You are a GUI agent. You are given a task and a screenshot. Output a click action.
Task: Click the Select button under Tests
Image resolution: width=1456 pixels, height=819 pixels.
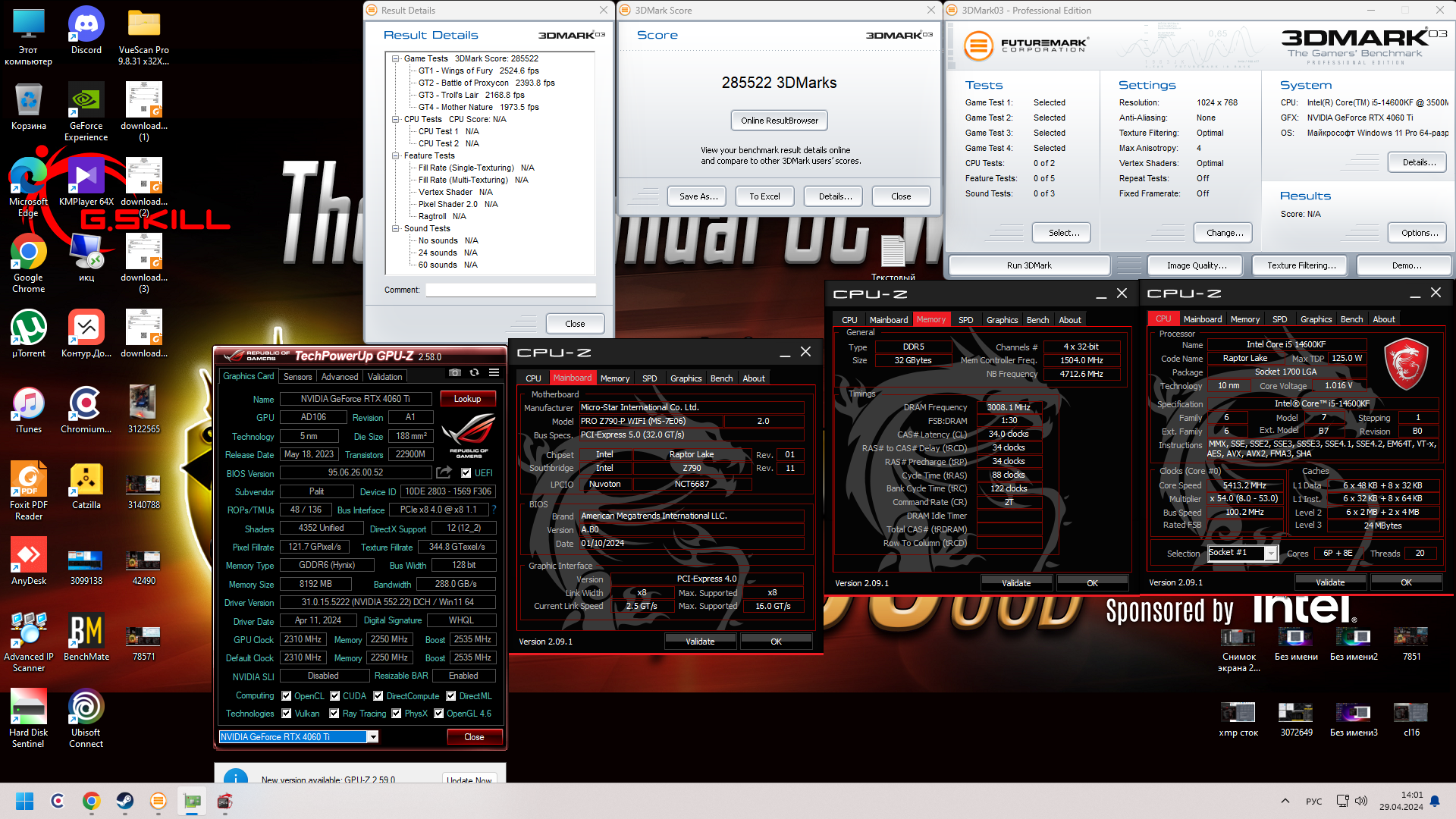[x=1063, y=233]
